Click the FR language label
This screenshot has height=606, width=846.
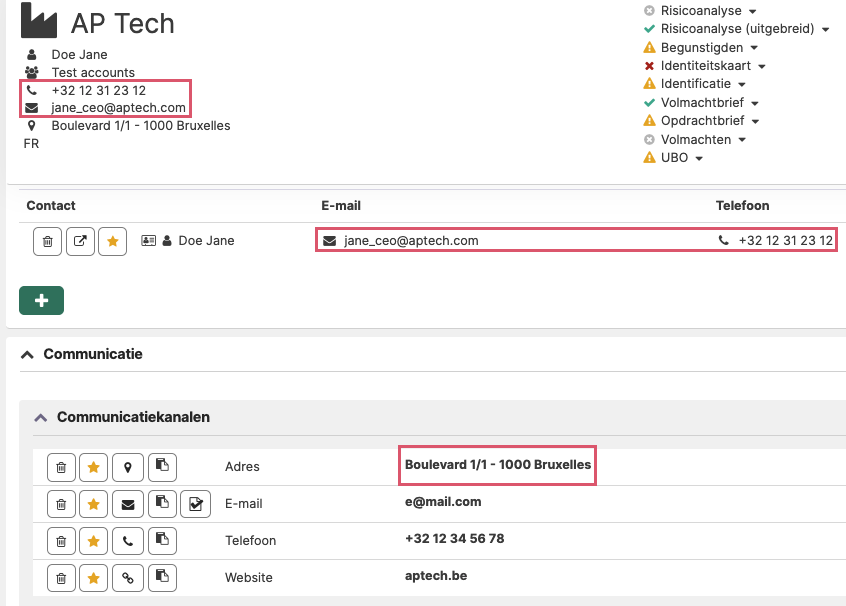[31, 144]
